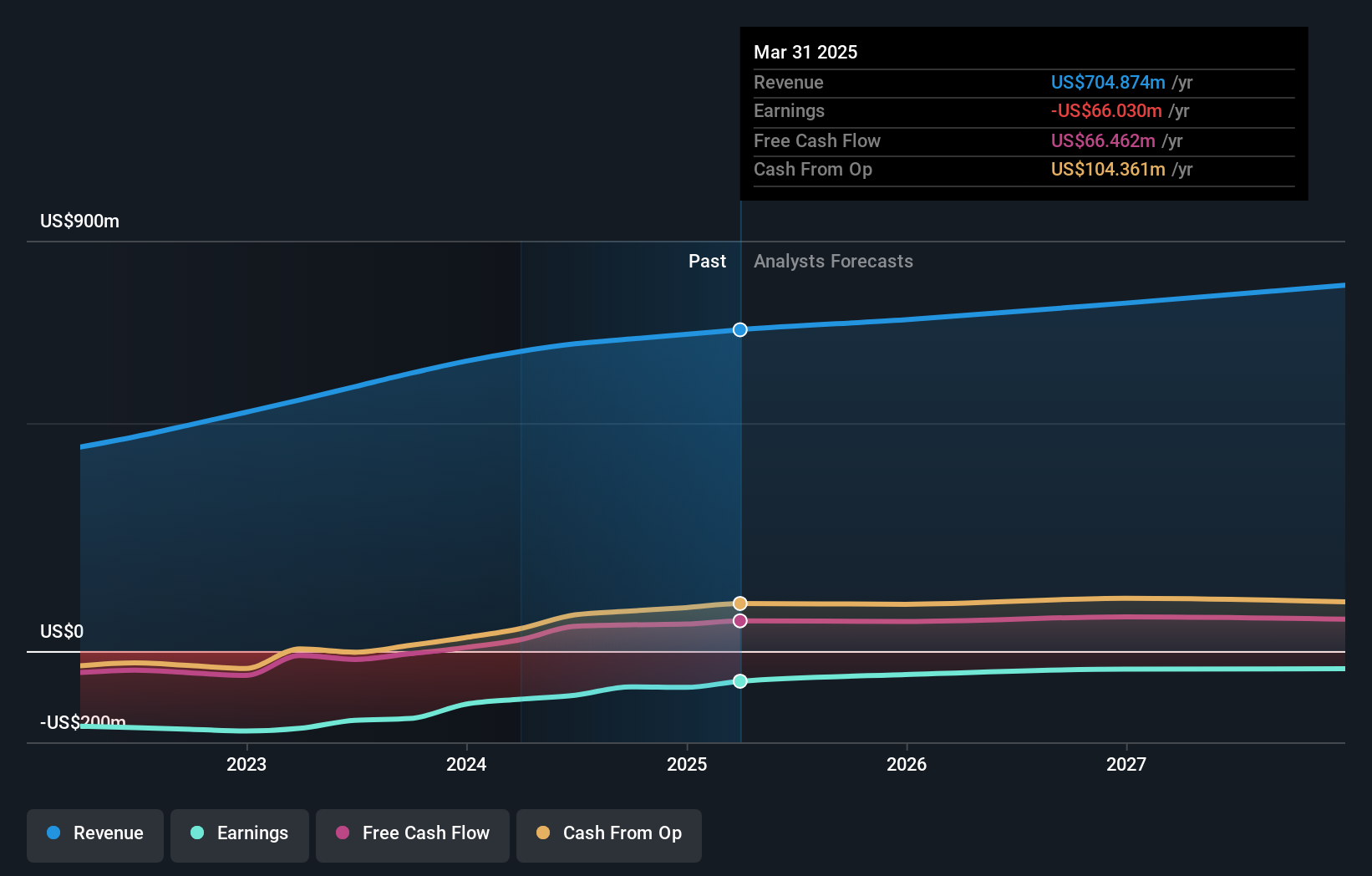Toggle the Cash From Op legend button

(x=609, y=835)
